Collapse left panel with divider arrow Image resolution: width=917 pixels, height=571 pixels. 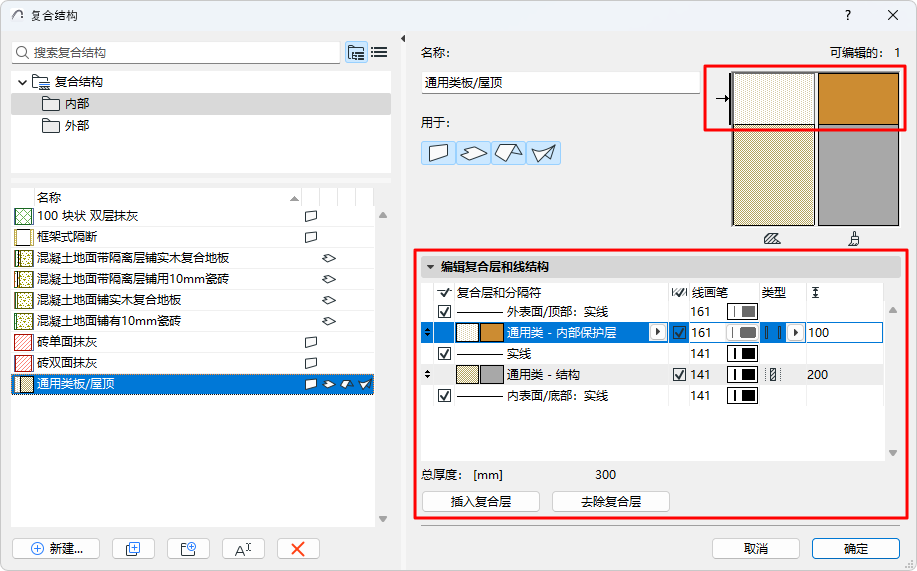pyautogui.click(x=403, y=39)
